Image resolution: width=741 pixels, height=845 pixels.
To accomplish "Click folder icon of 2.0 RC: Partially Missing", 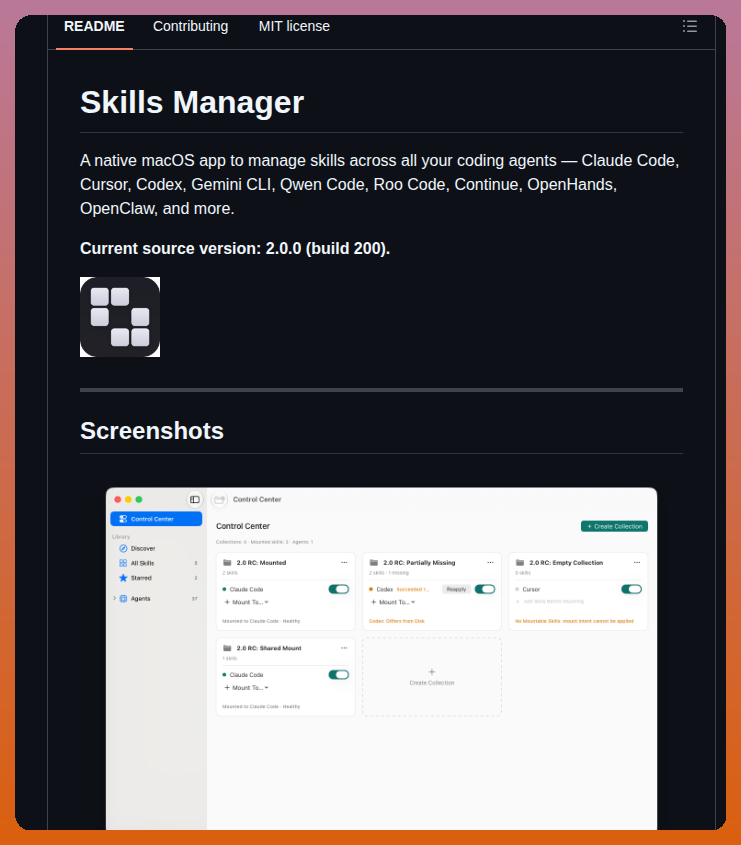I will pos(373,563).
